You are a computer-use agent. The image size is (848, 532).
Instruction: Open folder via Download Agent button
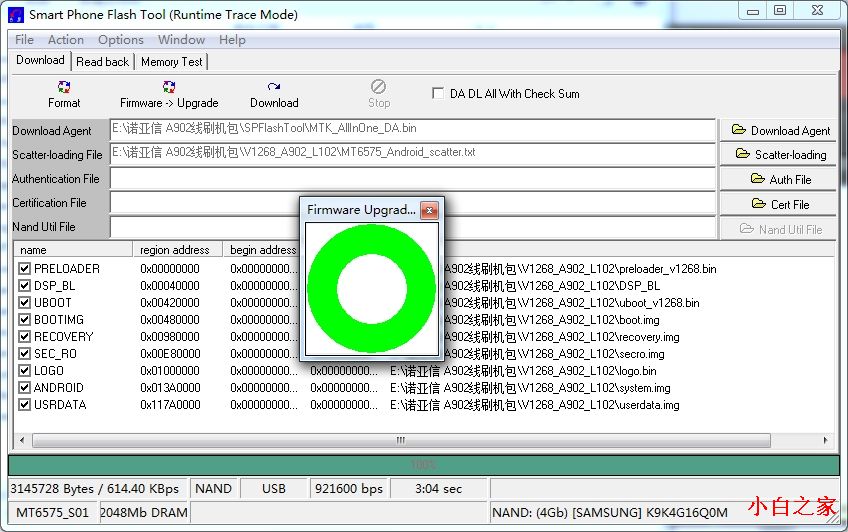click(778, 130)
